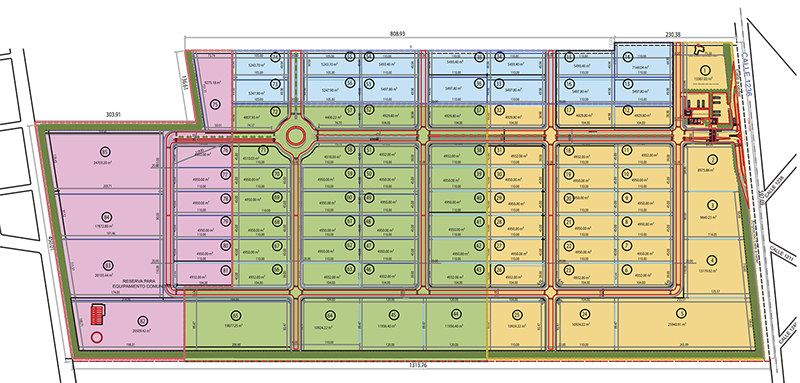
Task: Select lot marker 70 in green zone
Action: (x=277, y=174)
